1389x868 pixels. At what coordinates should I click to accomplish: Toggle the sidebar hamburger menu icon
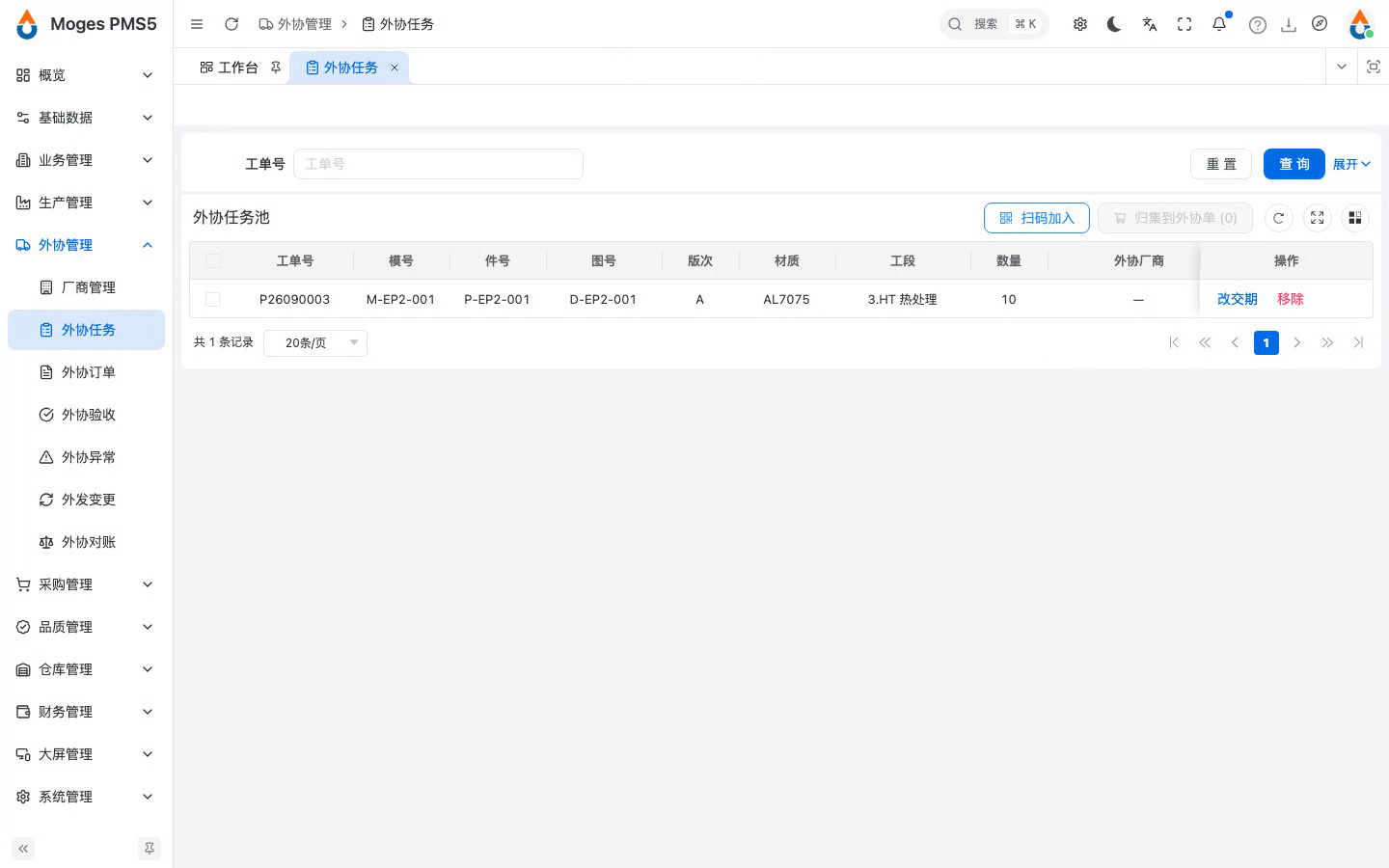(197, 24)
